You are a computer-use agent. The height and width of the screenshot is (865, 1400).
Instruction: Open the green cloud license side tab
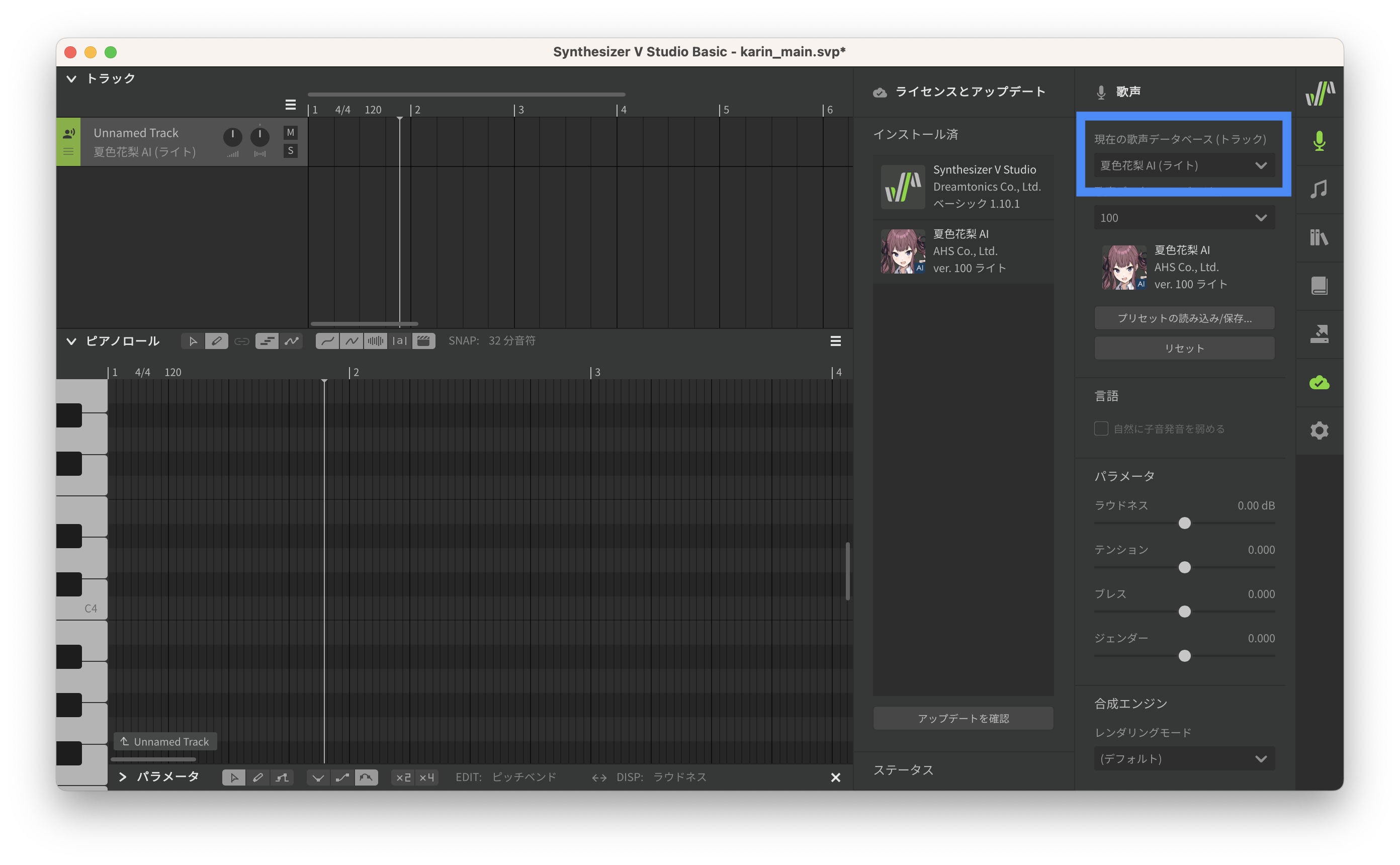[1320, 382]
